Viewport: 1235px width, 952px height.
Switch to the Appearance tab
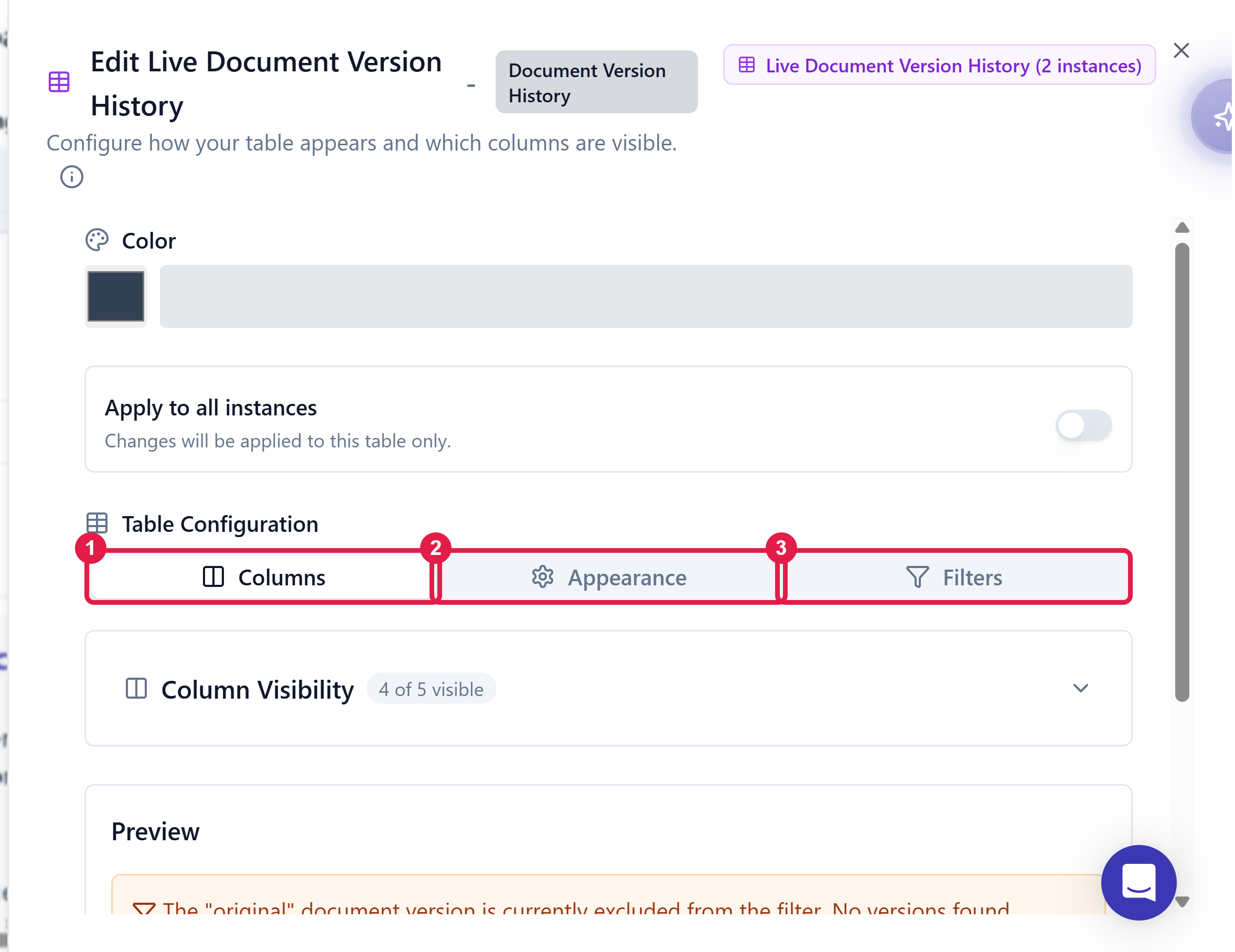point(608,577)
